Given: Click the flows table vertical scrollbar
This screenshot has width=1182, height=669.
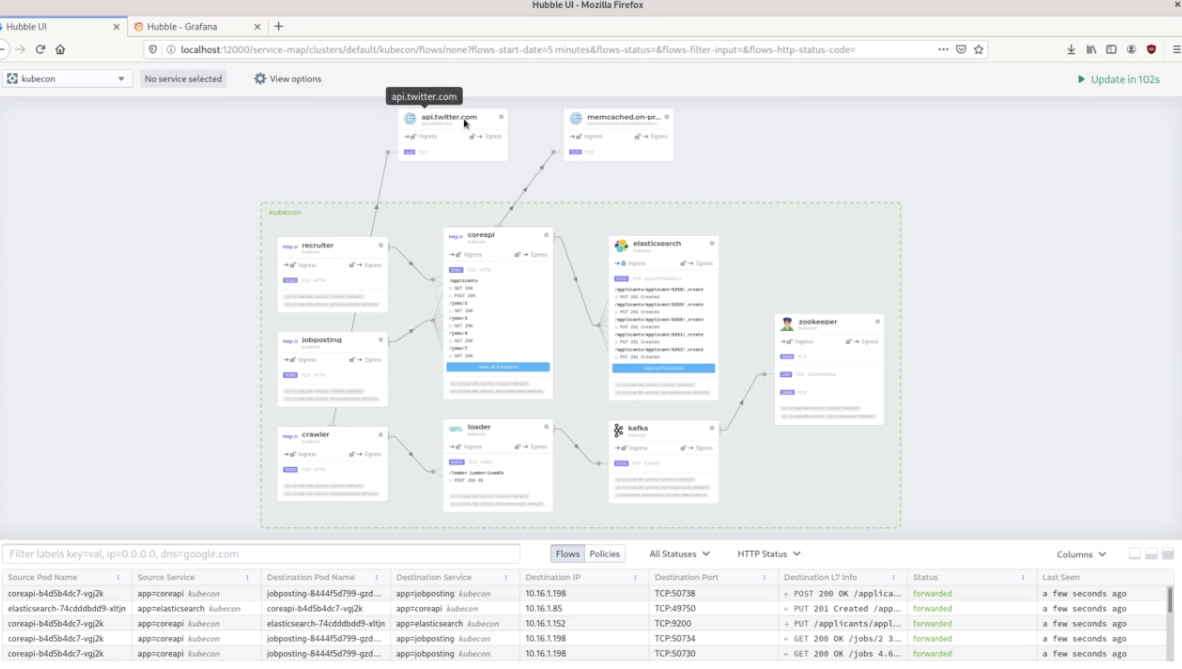Looking at the screenshot, I should tap(1169, 600).
